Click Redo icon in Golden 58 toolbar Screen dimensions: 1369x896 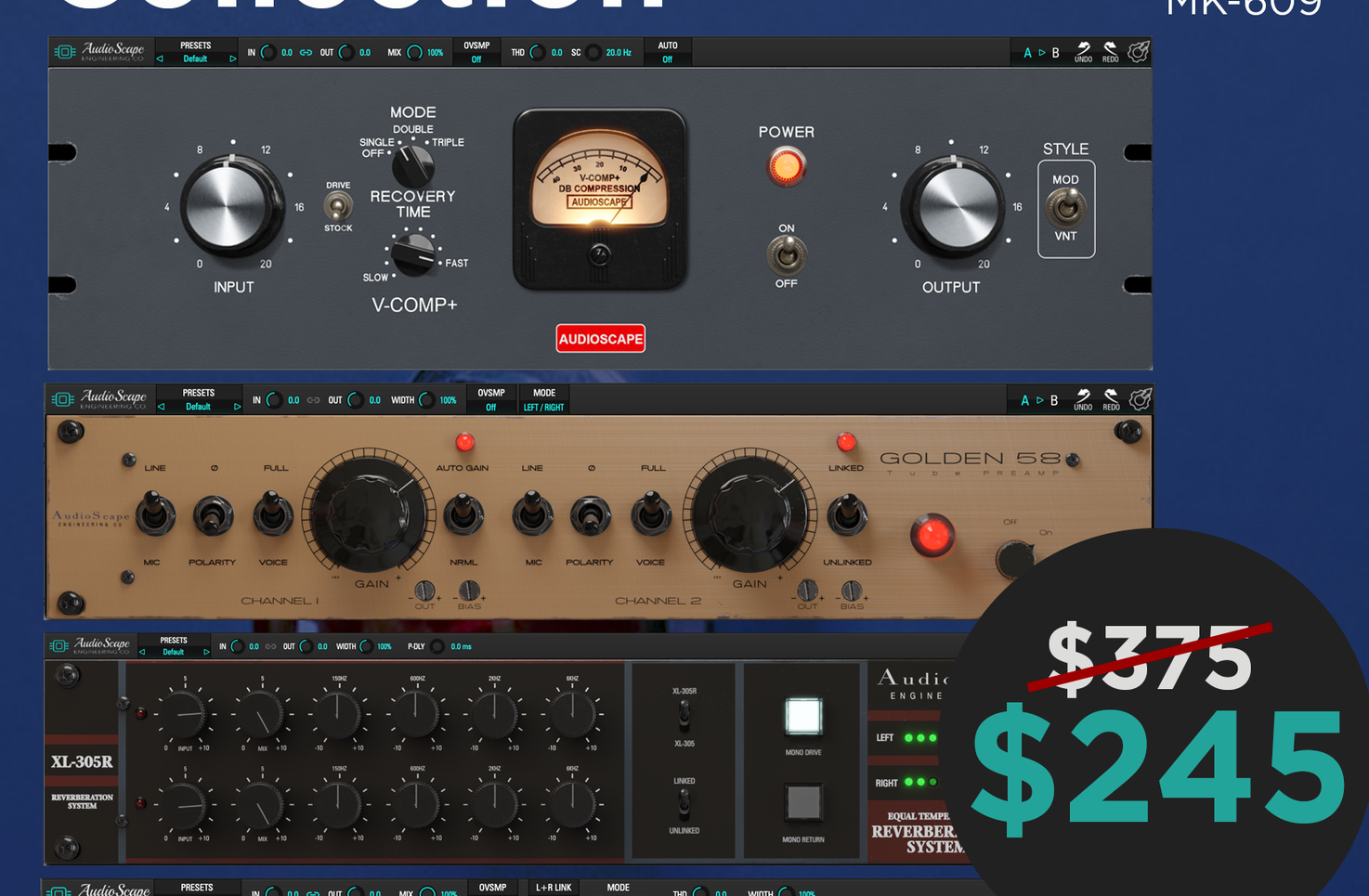point(1111,399)
